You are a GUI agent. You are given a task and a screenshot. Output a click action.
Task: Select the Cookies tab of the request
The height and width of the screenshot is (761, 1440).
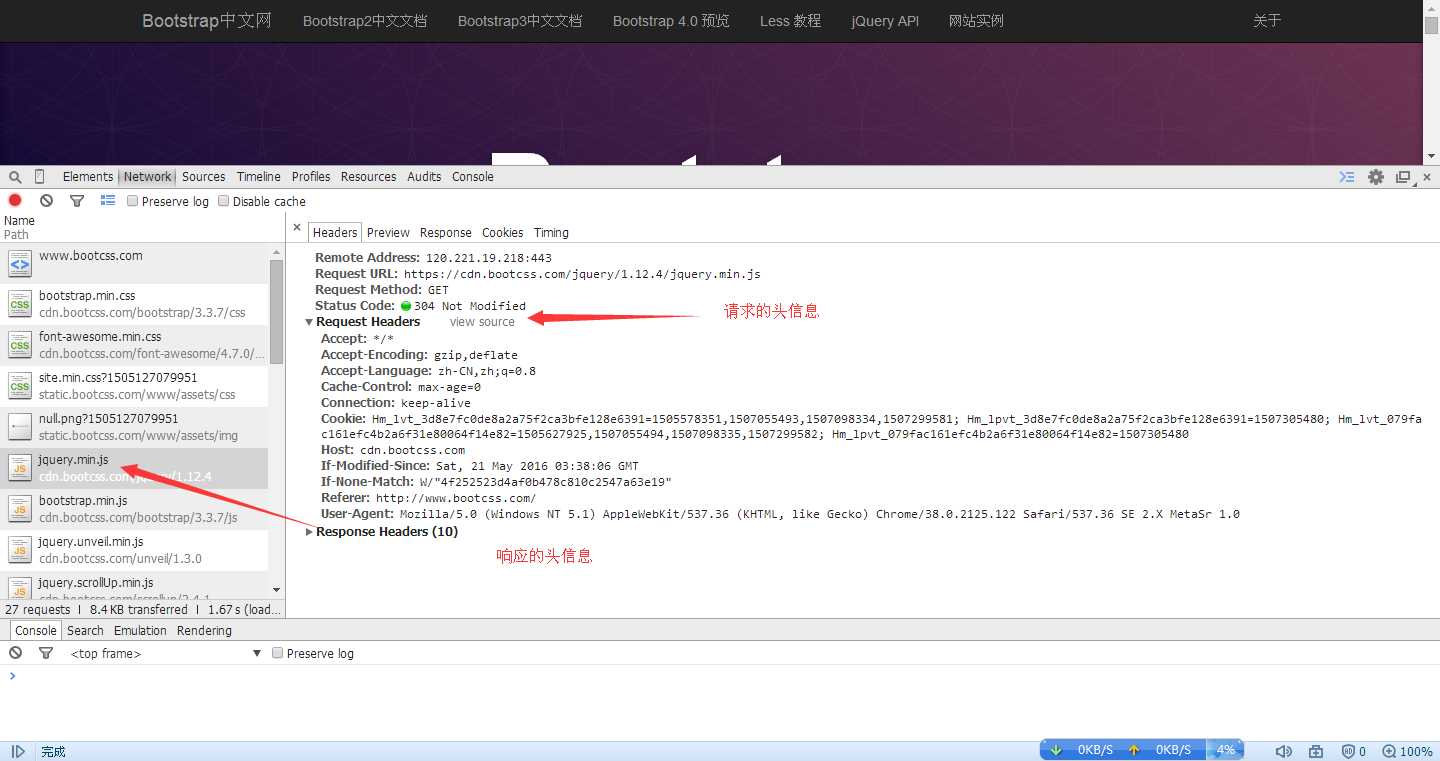[x=503, y=232]
